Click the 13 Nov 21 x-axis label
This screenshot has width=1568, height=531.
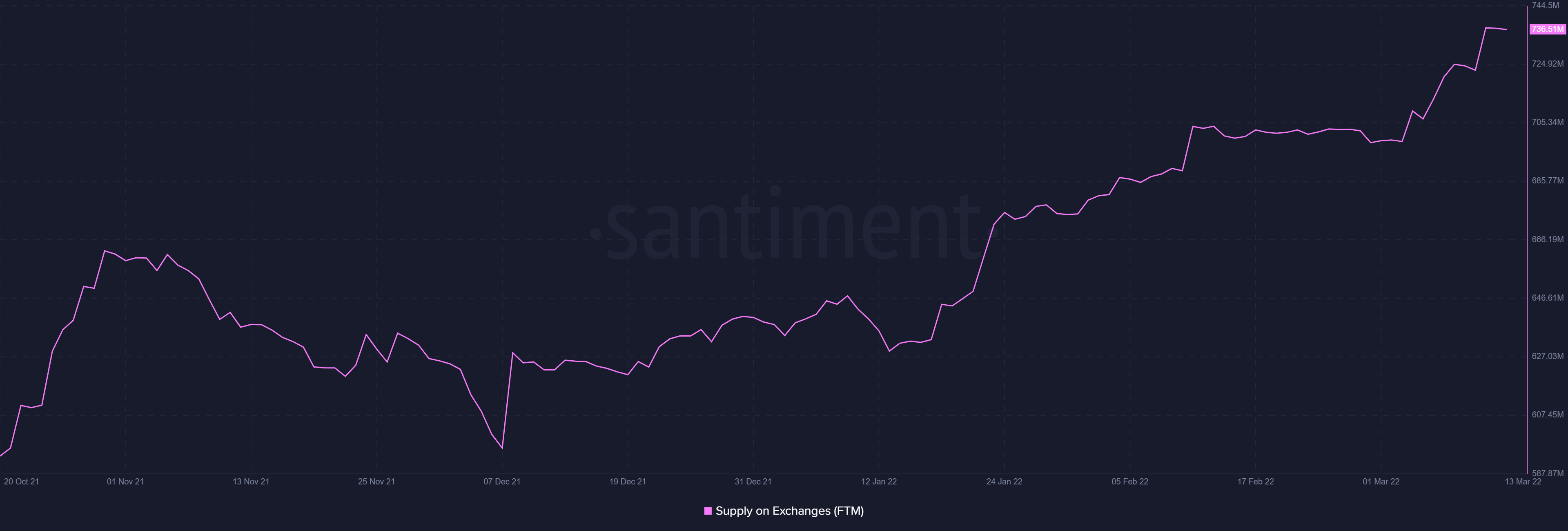coord(251,482)
